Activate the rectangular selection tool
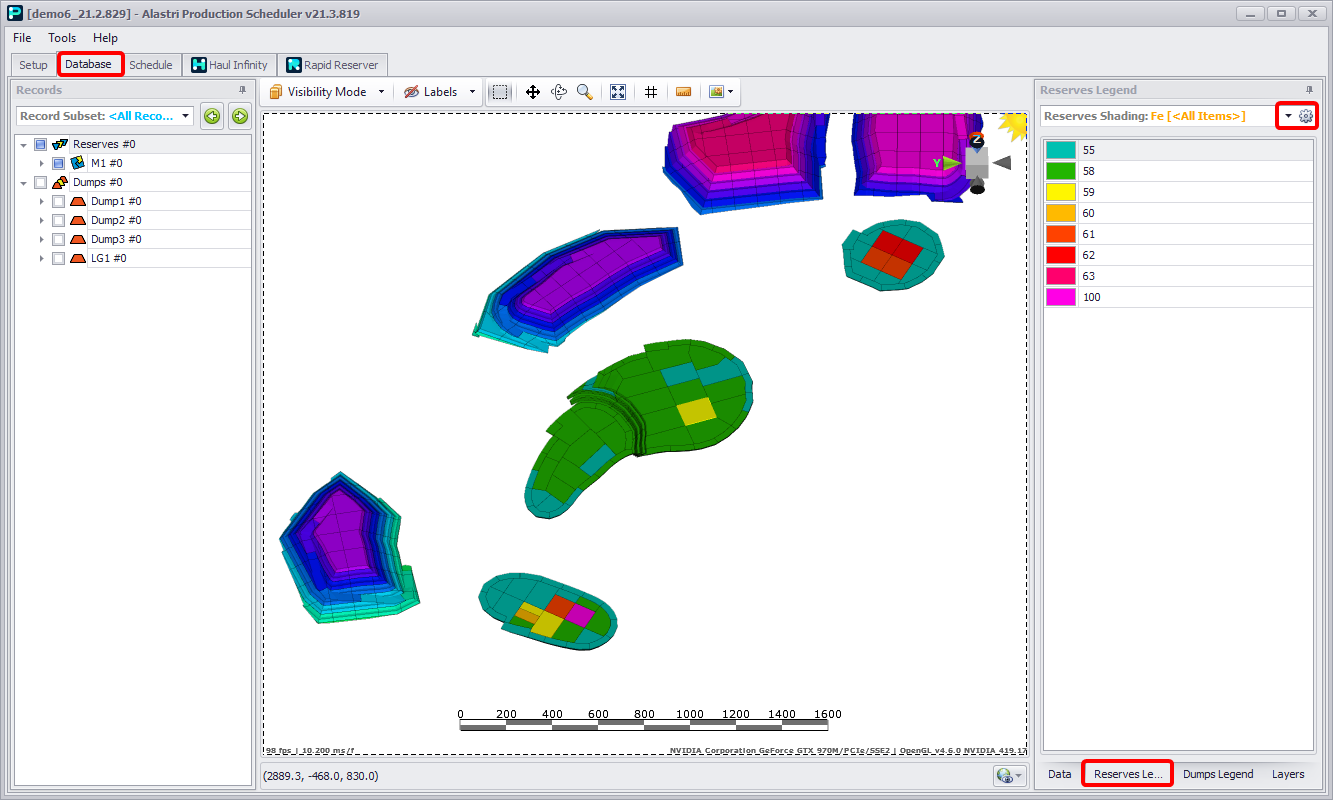This screenshot has width=1333, height=800. click(501, 92)
